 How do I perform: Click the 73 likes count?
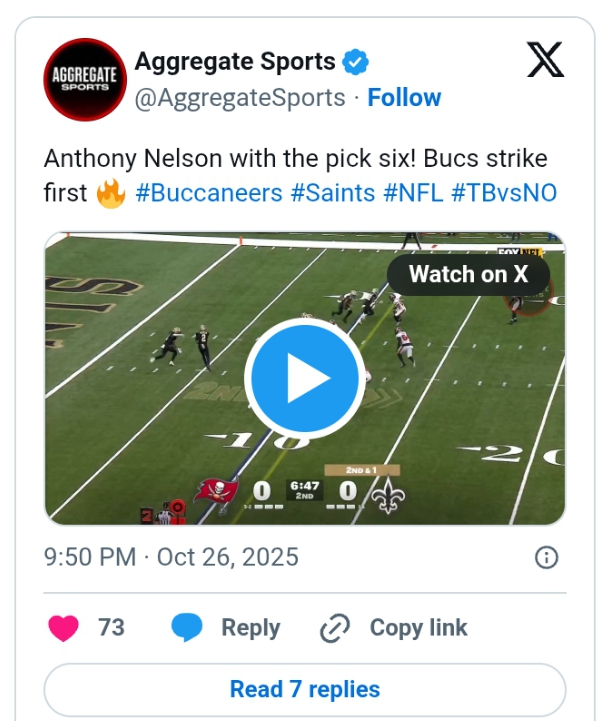click(111, 628)
